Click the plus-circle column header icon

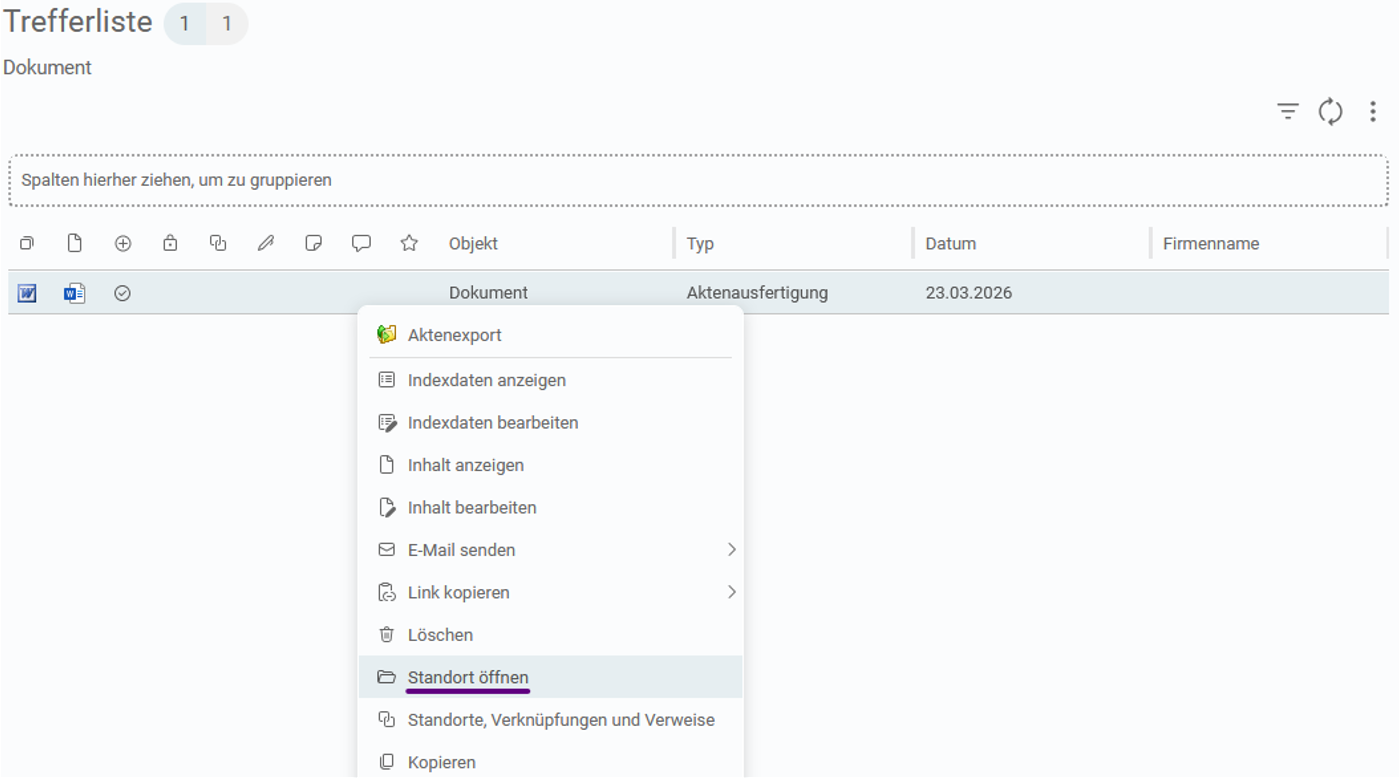(x=123, y=243)
